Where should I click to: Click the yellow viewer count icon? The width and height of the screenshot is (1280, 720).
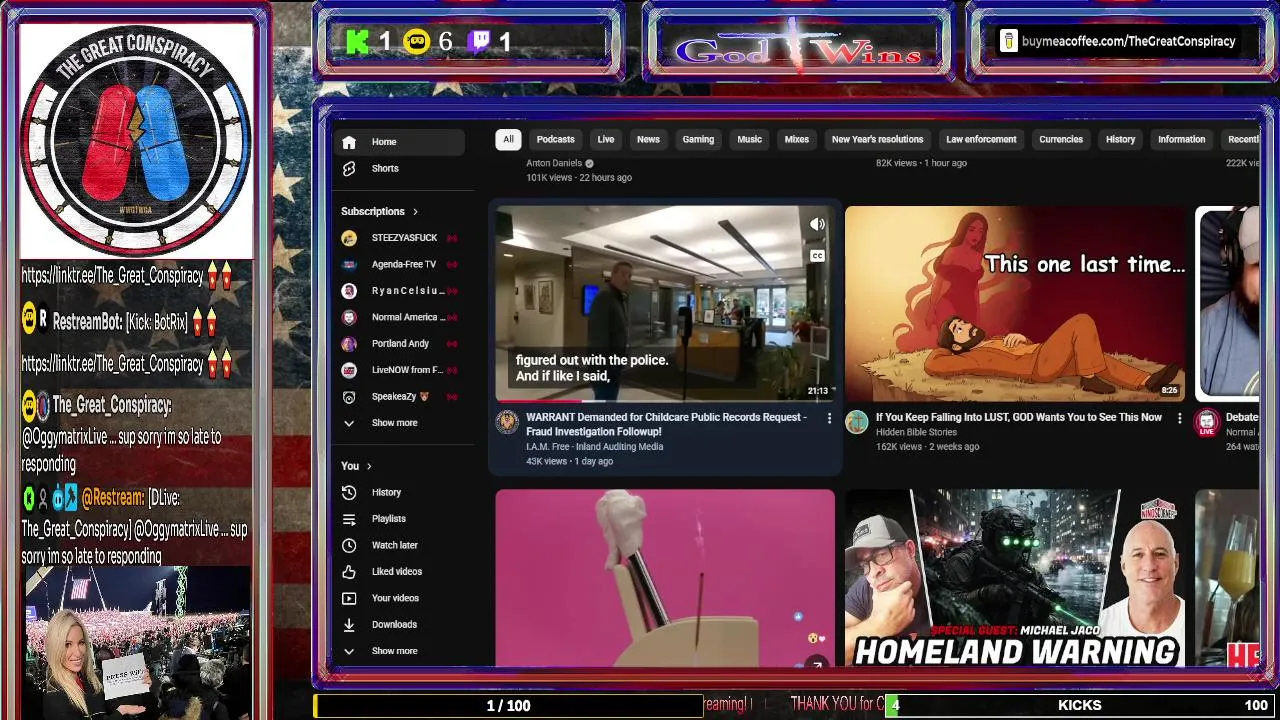click(417, 41)
